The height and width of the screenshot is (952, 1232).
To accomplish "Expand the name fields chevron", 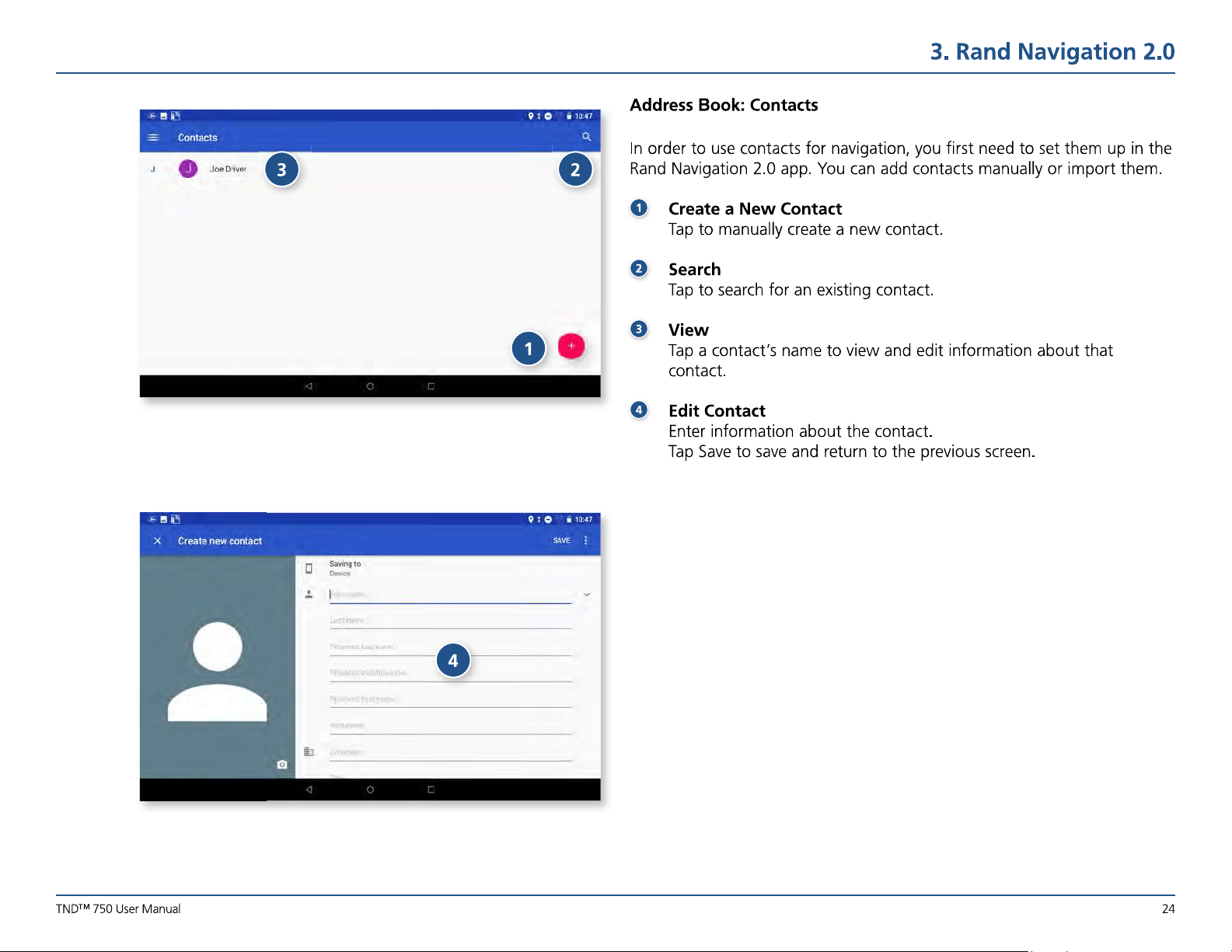I will pos(587,595).
